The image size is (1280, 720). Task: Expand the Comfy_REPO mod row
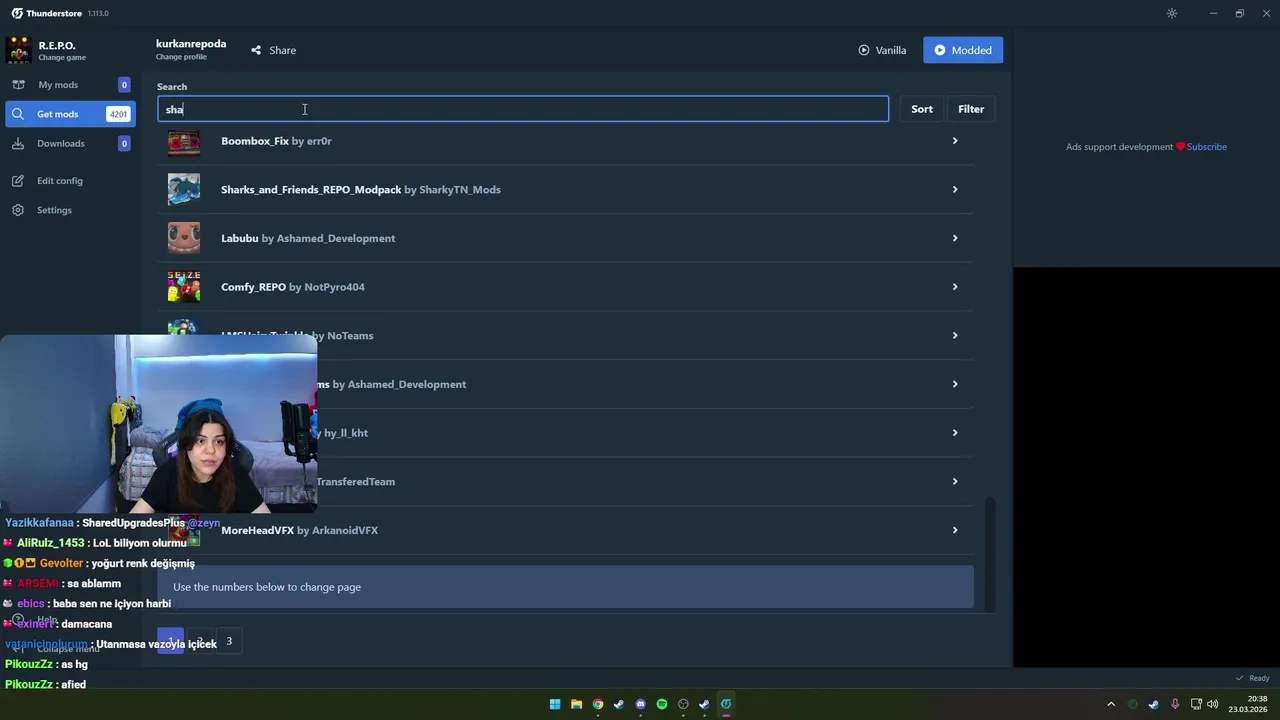tap(955, 287)
